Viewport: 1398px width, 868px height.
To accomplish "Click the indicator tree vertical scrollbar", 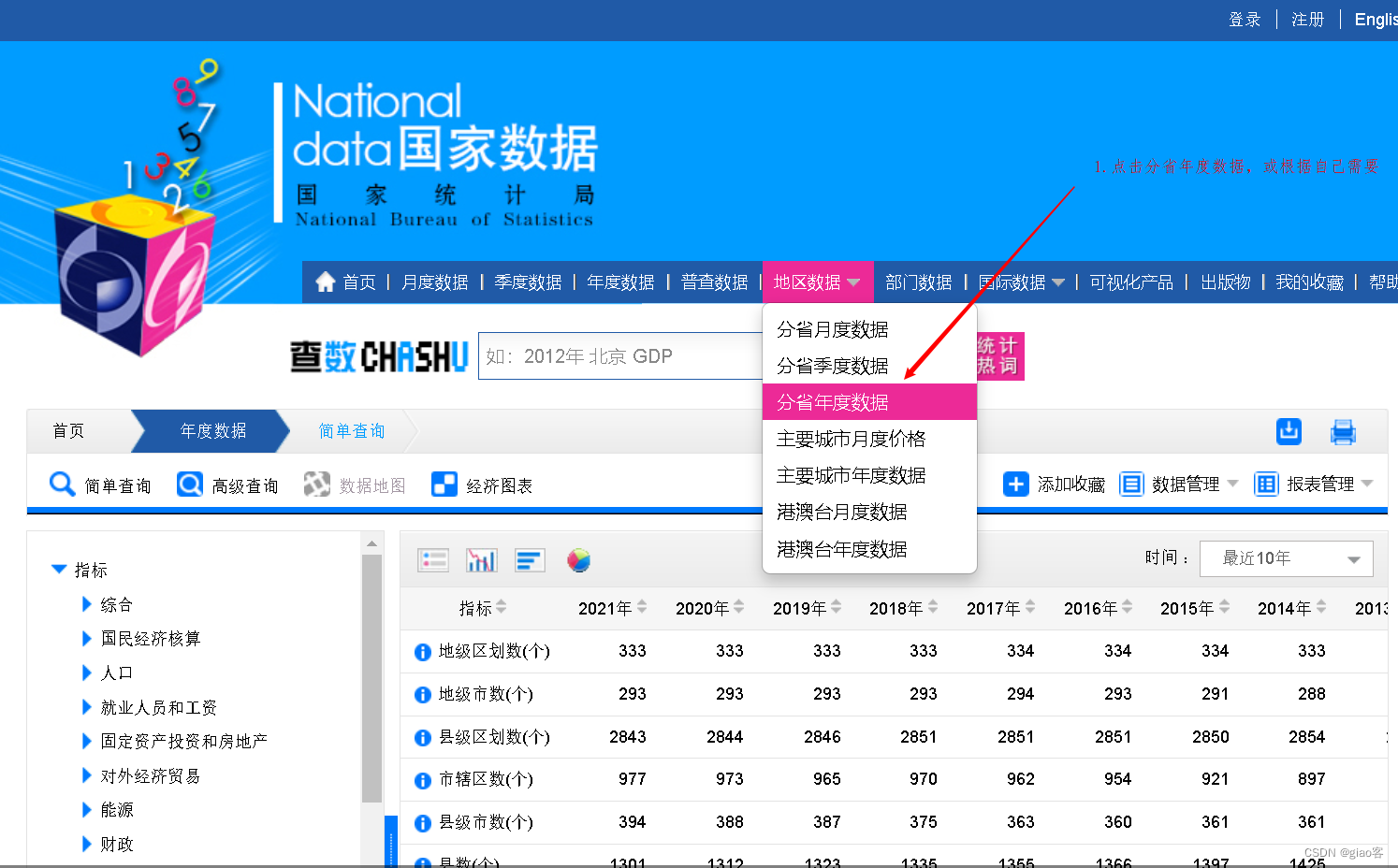I will click(371, 679).
